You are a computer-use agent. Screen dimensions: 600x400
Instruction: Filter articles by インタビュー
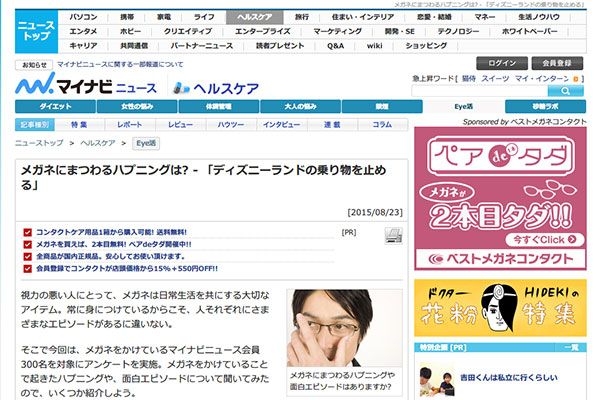coord(282,124)
